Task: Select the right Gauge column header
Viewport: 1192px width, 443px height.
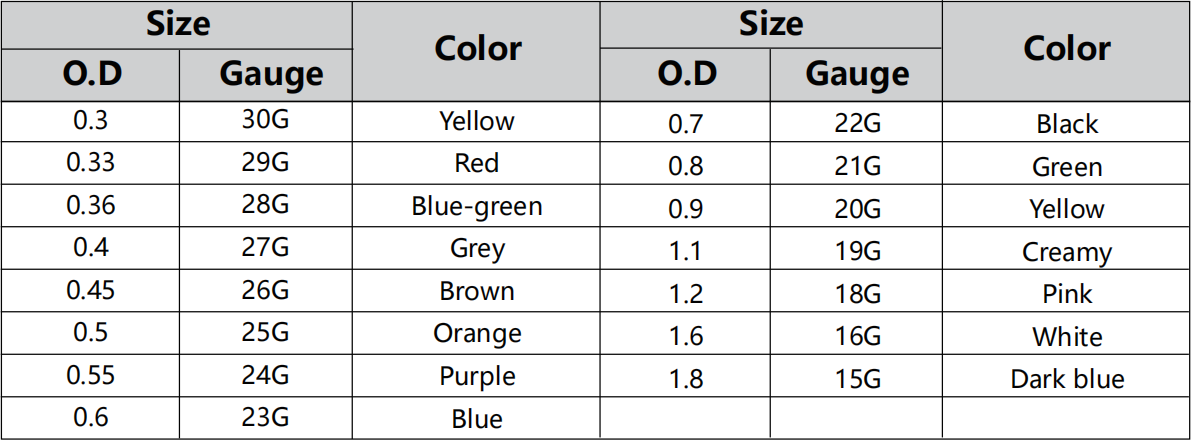Action: [856, 75]
